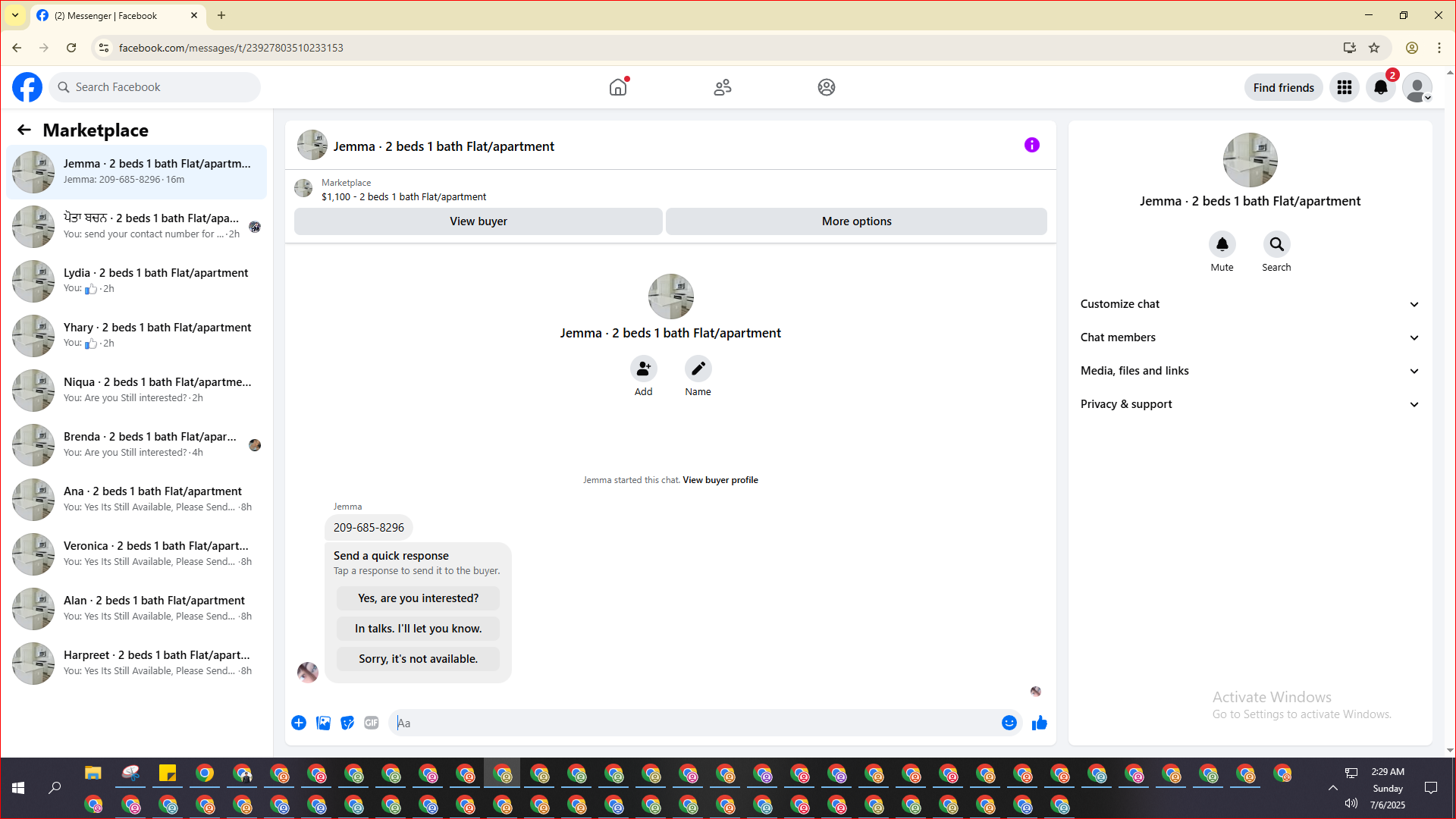Go to the Facebook Home tab
The image size is (1456, 819).
click(x=618, y=87)
